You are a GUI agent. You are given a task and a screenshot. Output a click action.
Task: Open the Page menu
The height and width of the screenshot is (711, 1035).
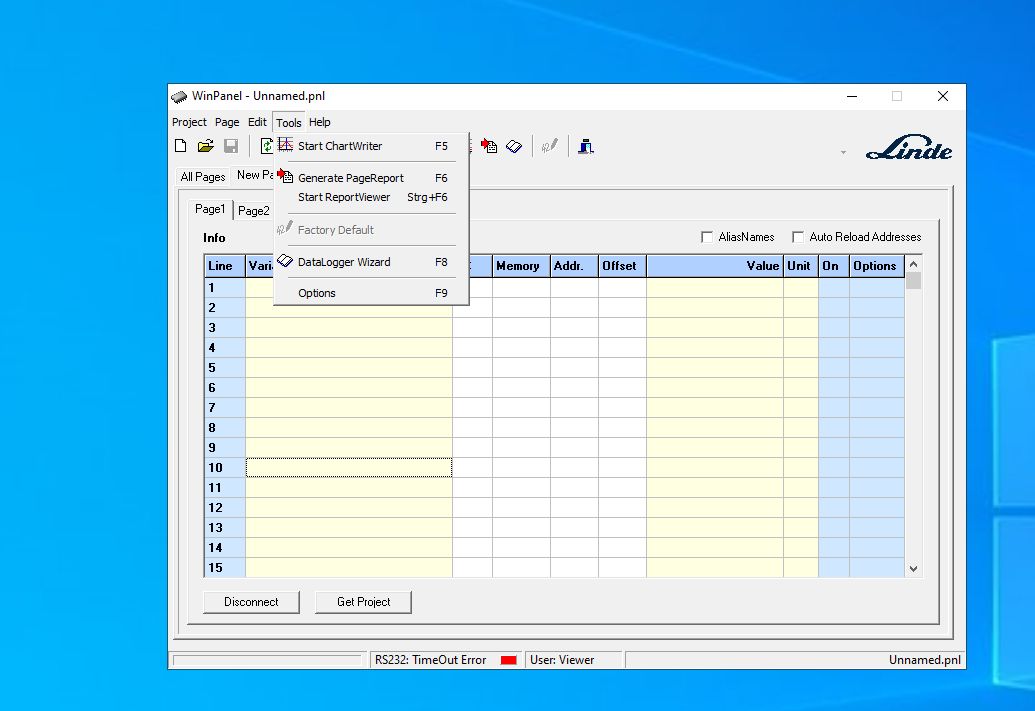tap(226, 122)
